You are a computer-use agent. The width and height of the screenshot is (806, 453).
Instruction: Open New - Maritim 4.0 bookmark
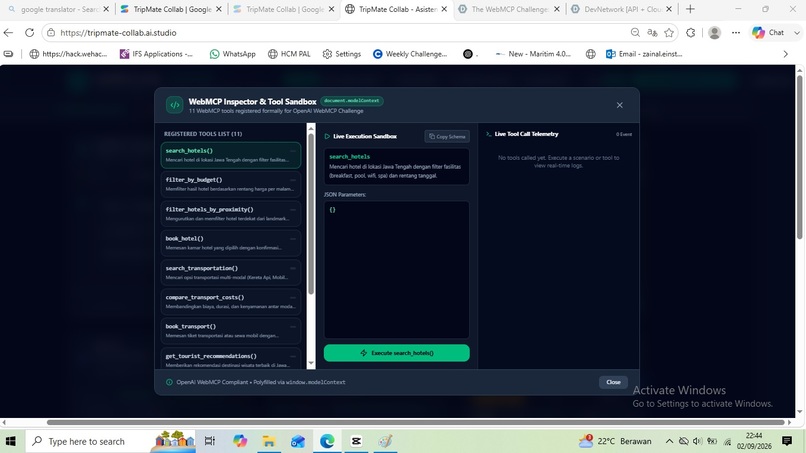[533, 54]
